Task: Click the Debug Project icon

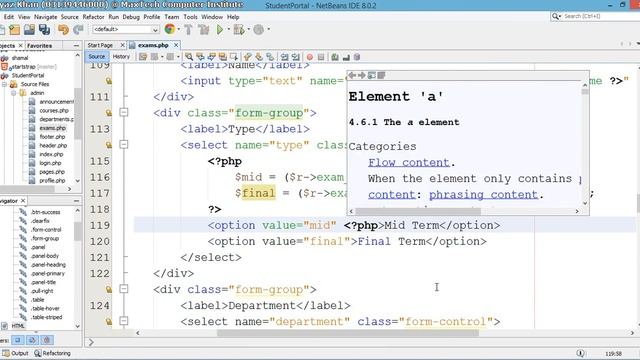Action: [x=239, y=29]
